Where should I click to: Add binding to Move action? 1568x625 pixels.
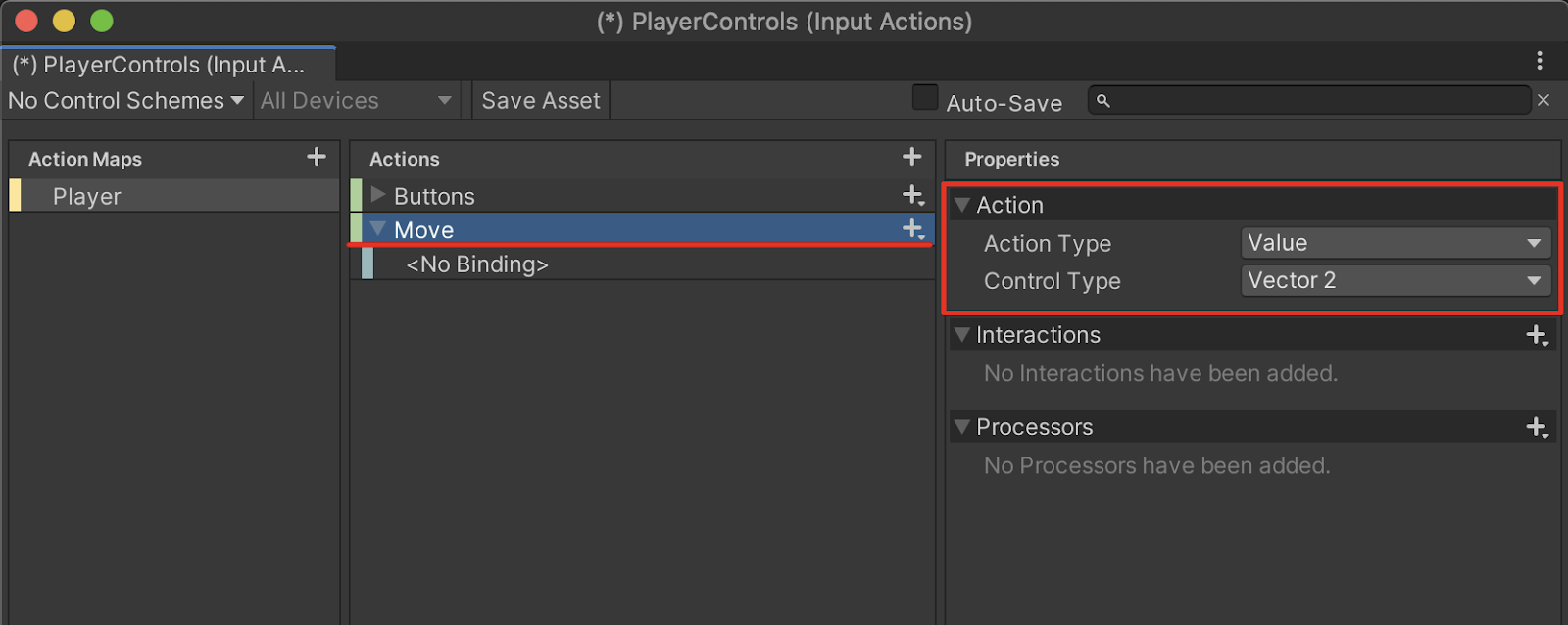point(913,229)
